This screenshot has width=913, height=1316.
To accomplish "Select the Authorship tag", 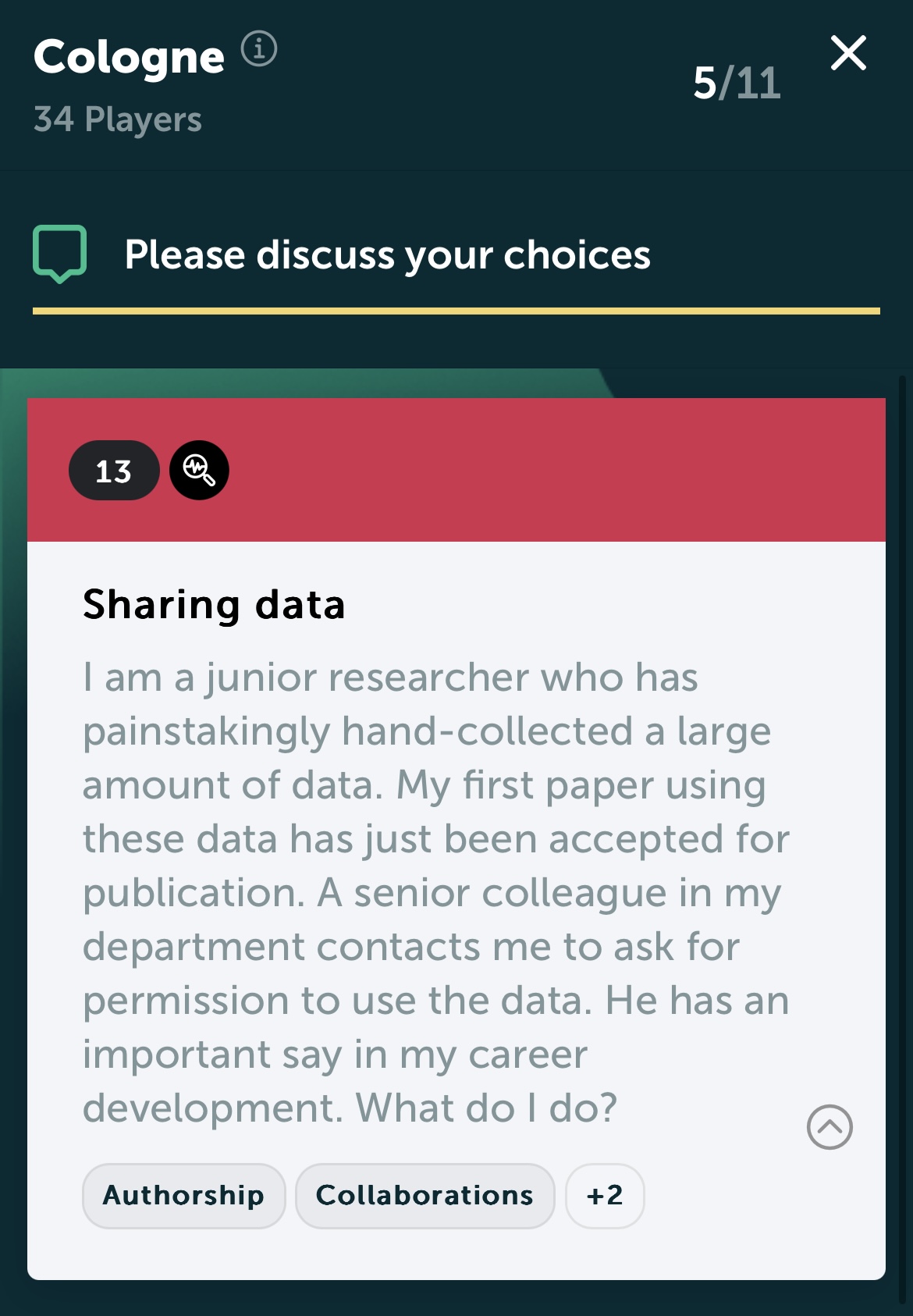I will click(184, 1196).
